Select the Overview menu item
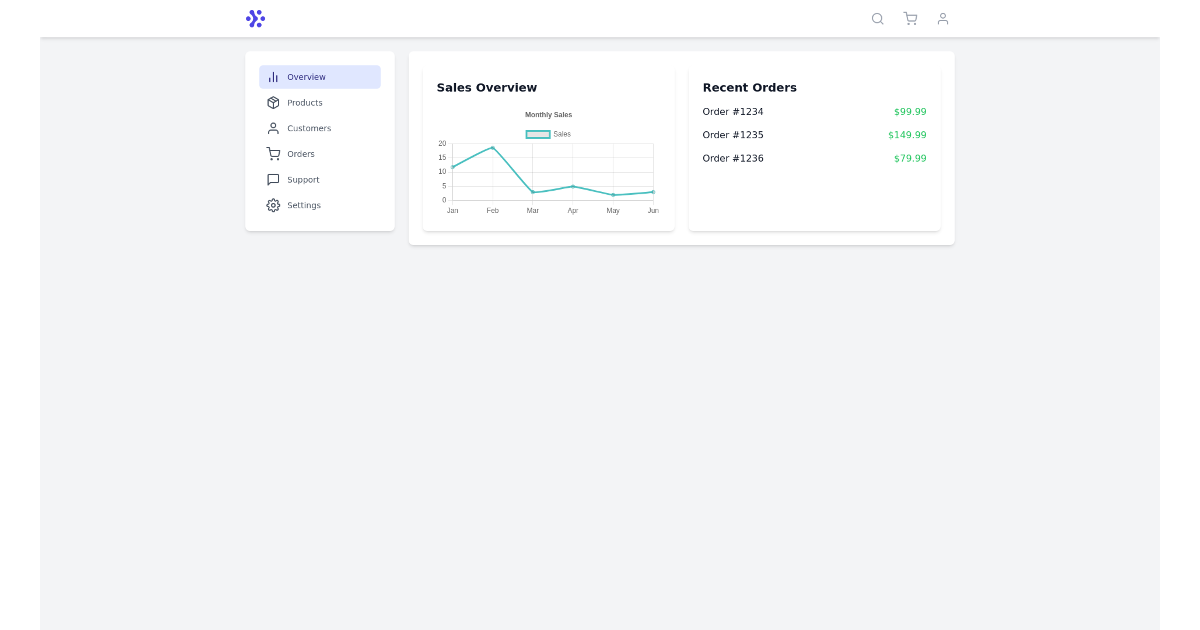Image resolution: width=1200 pixels, height=630 pixels. pyautogui.click(x=306, y=76)
